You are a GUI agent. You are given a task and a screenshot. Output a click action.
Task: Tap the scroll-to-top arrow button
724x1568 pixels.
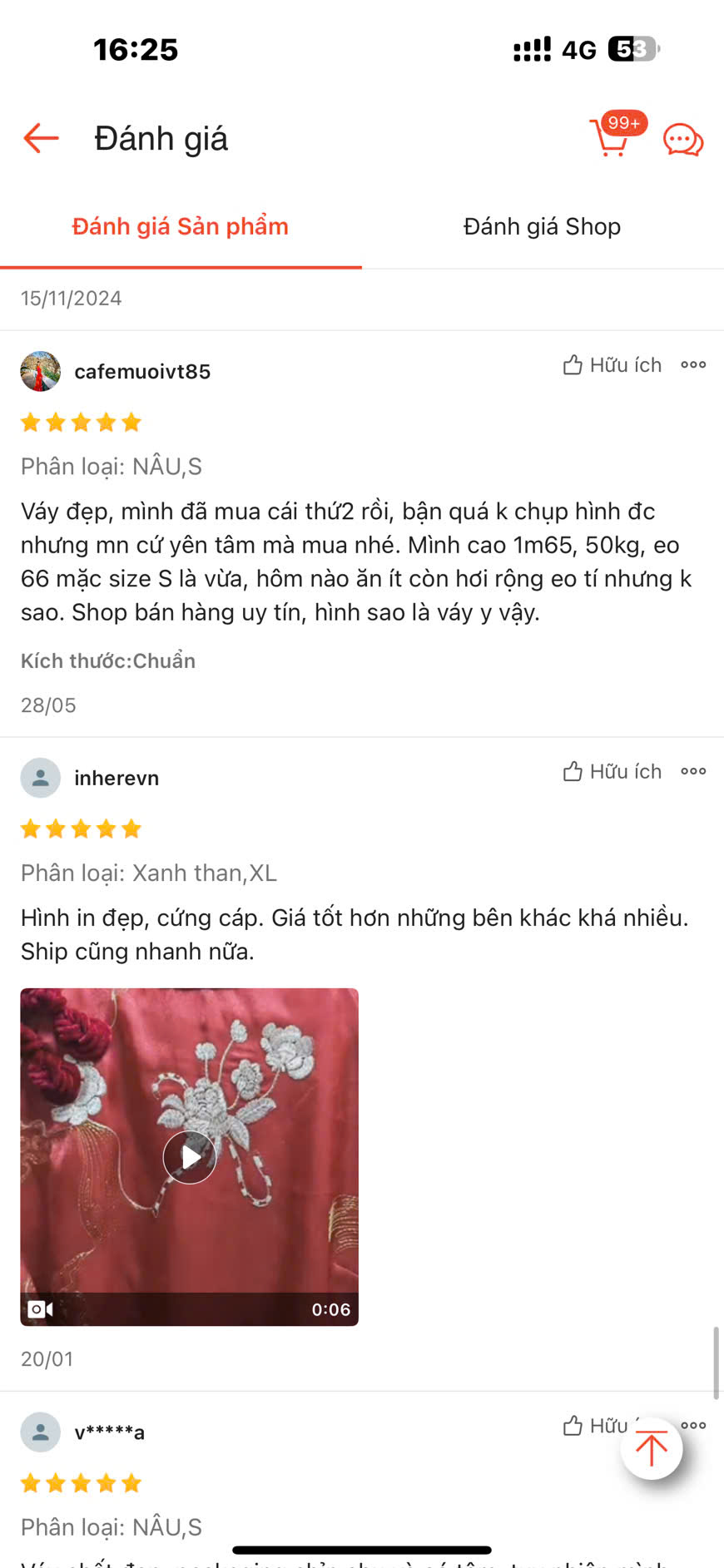point(652,1448)
